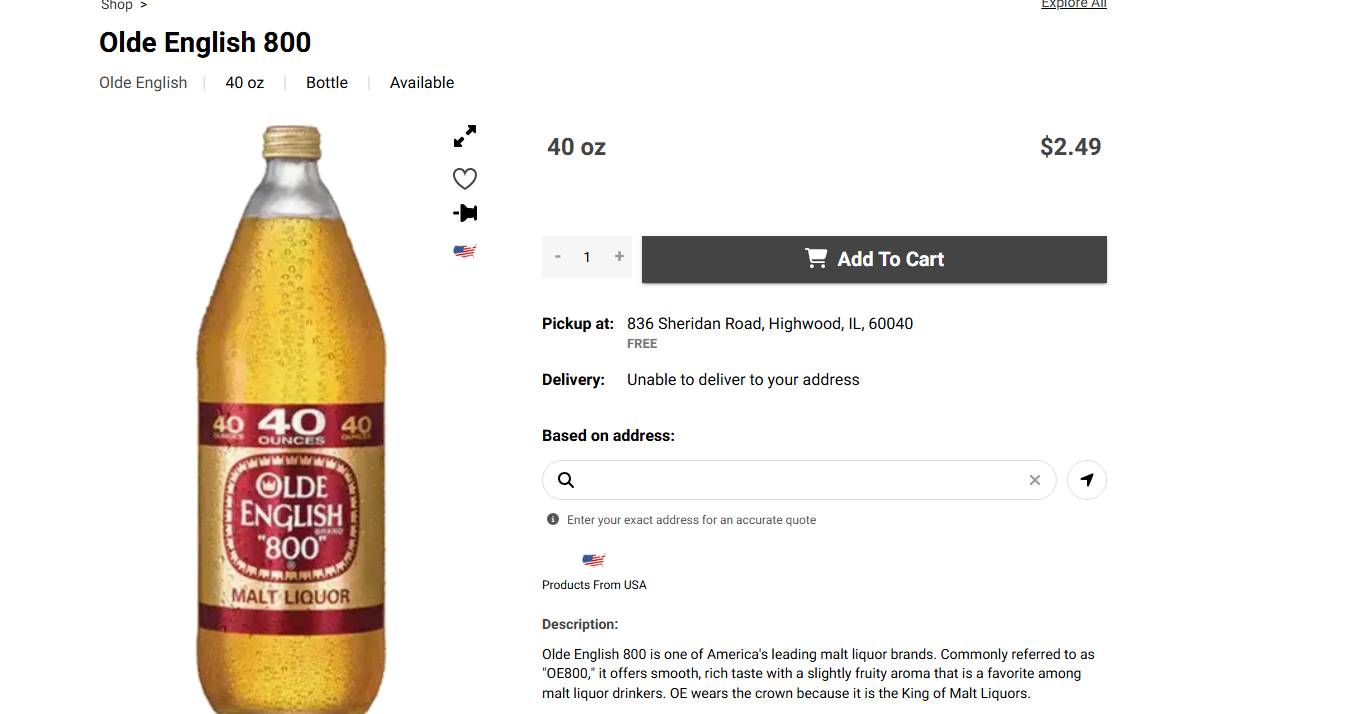
Task: Click the Olde English 800 title
Action: 205,43
